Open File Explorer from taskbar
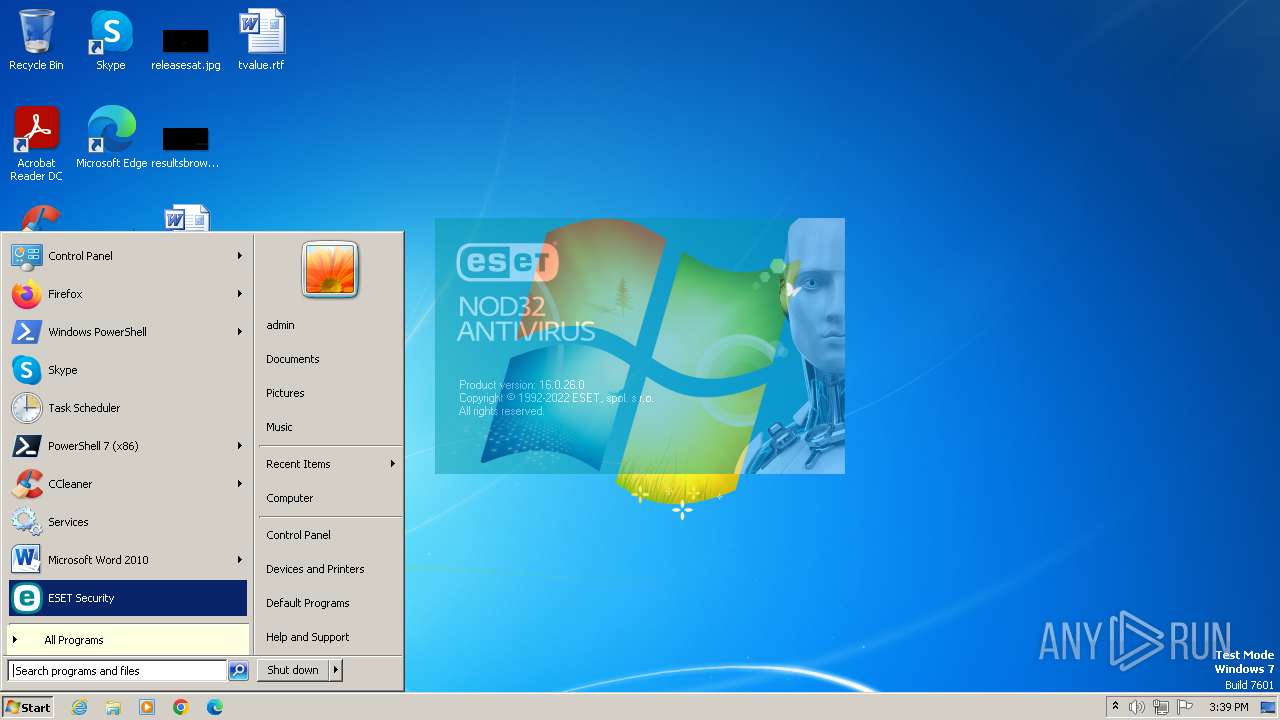 (x=113, y=707)
